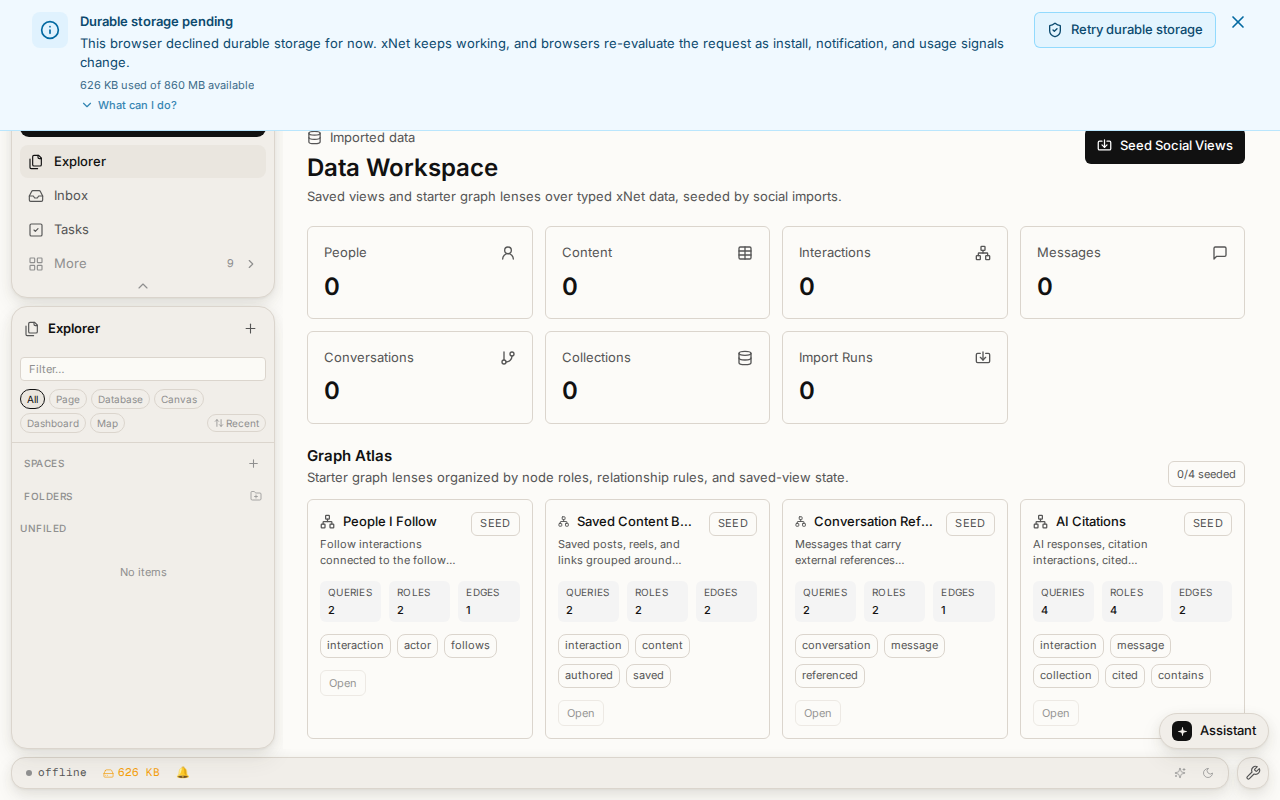Click the 'actor' tag on People I Follow
The height and width of the screenshot is (800, 1280).
click(x=418, y=646)
